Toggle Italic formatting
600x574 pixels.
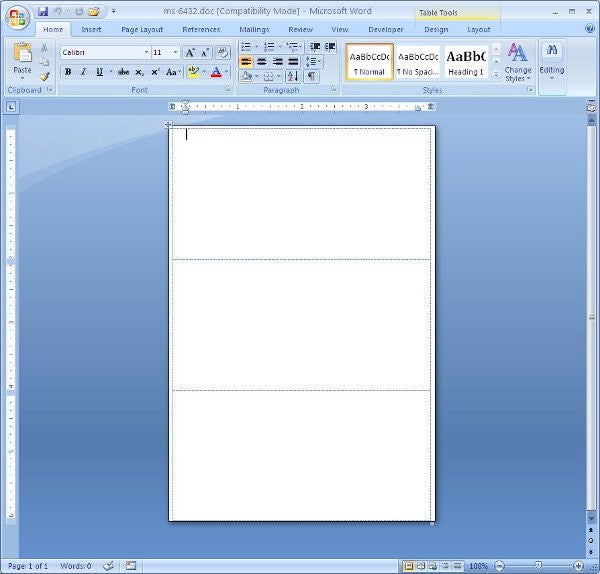(83, 72)
